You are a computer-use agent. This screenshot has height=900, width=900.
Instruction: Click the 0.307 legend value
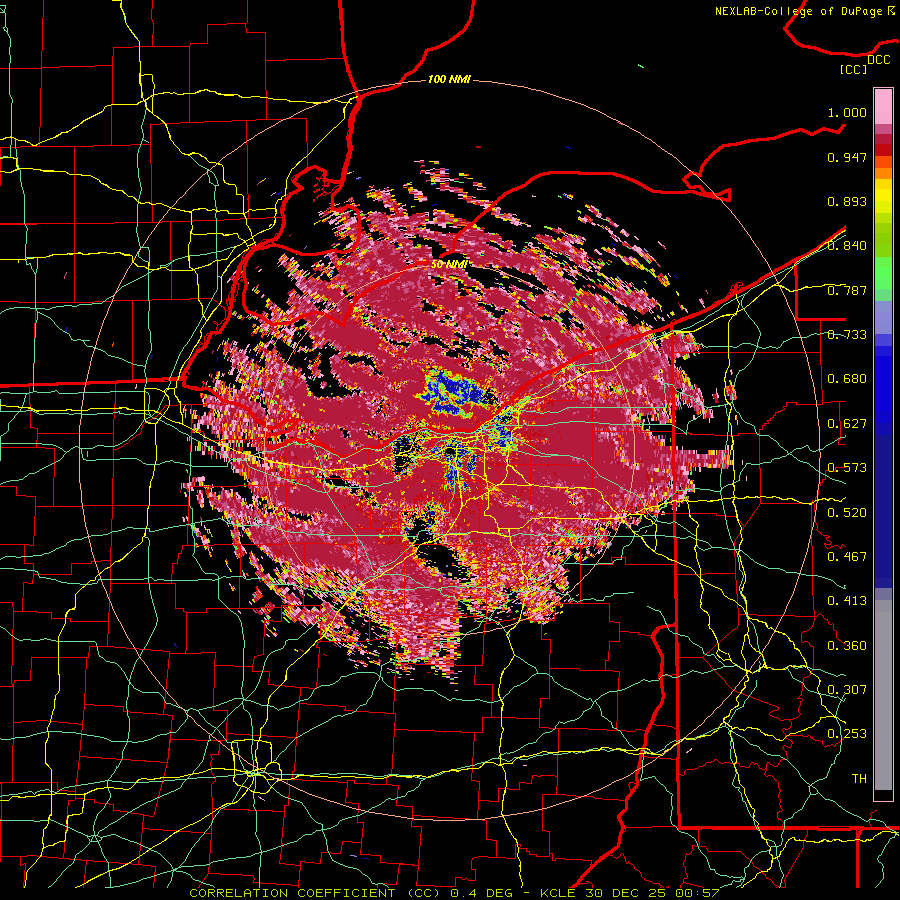tap(847, 689)
